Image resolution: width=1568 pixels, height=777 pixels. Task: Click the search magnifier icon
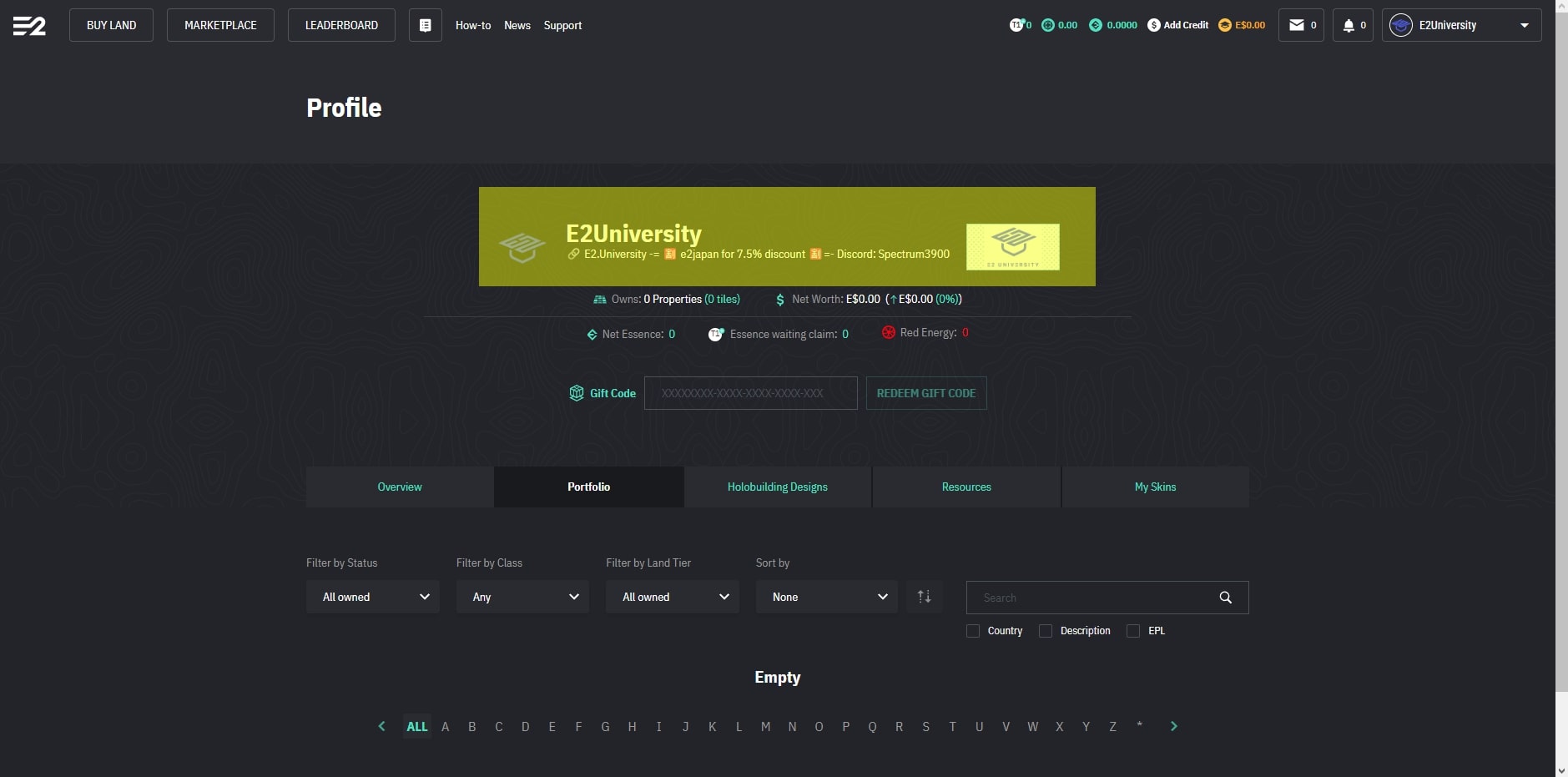[1225, 598]
